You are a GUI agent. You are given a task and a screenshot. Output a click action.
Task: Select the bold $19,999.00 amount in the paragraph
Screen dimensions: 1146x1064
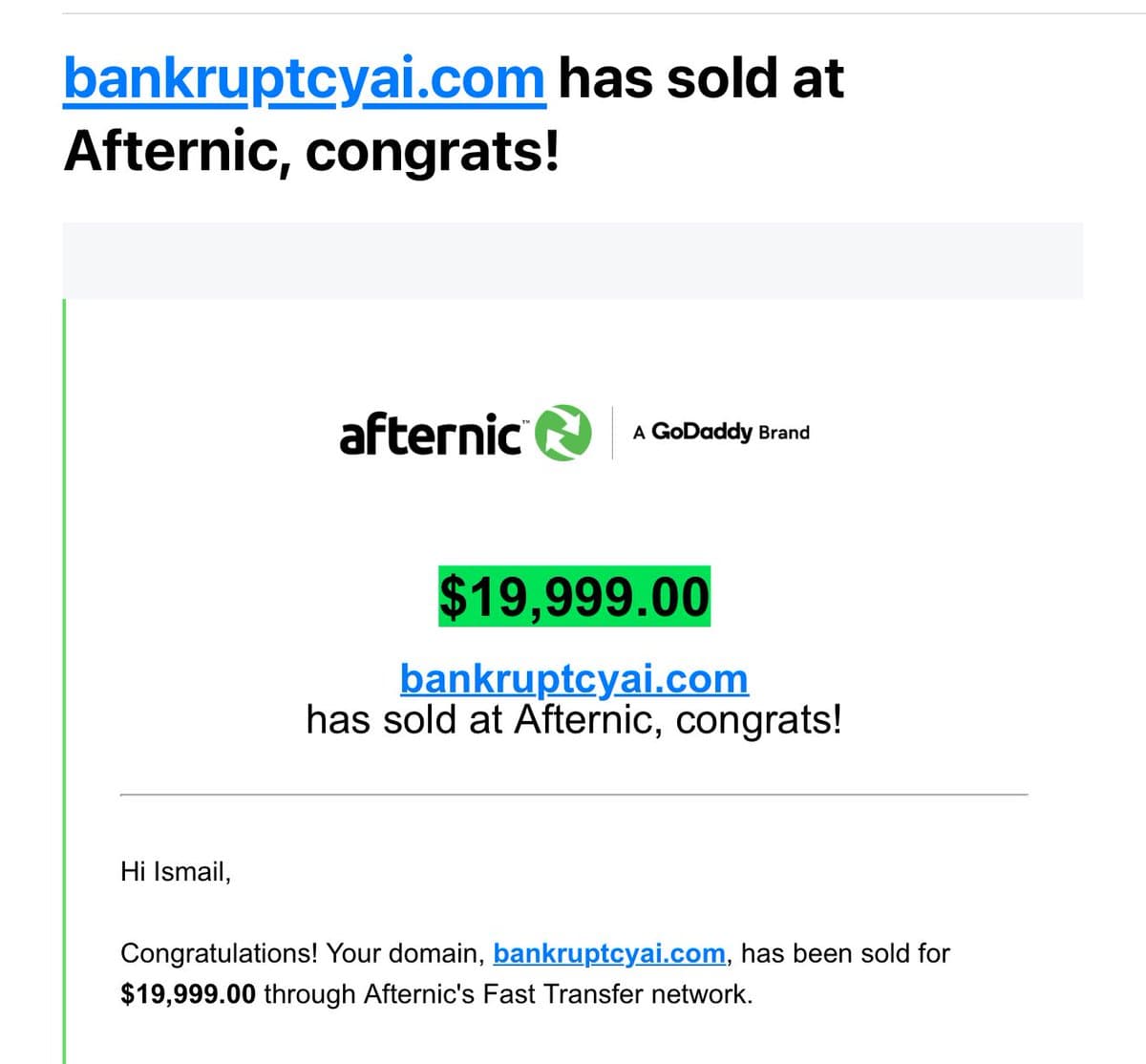pos(188,994)
